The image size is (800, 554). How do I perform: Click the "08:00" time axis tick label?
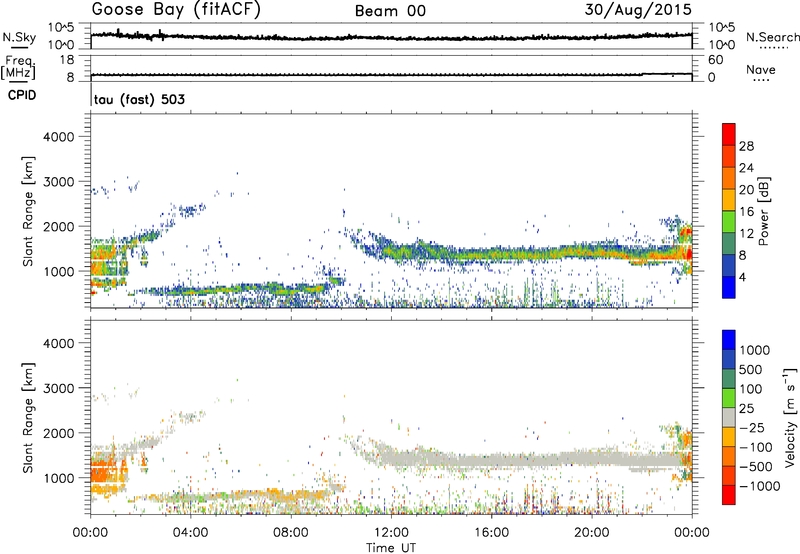coord(290,533)
